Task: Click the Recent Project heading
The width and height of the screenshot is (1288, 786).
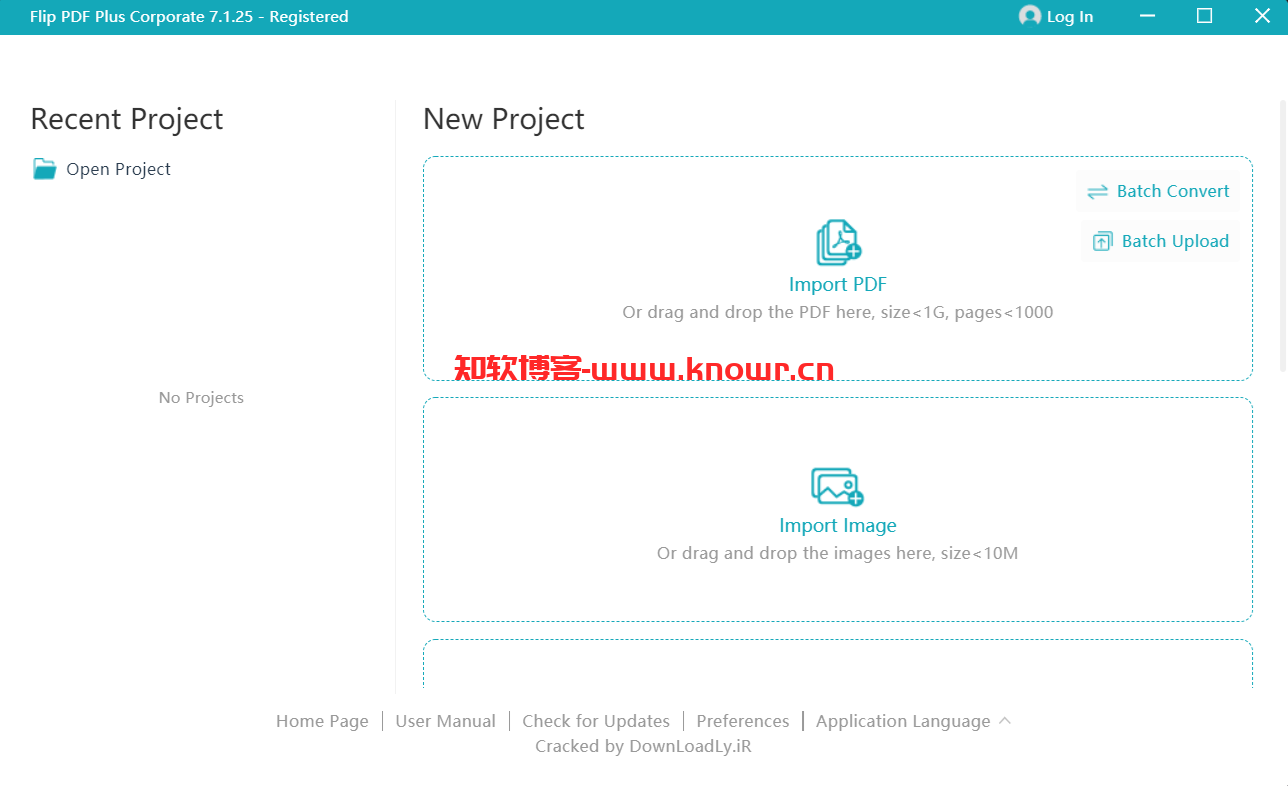Action: click(x=127, y=119)
